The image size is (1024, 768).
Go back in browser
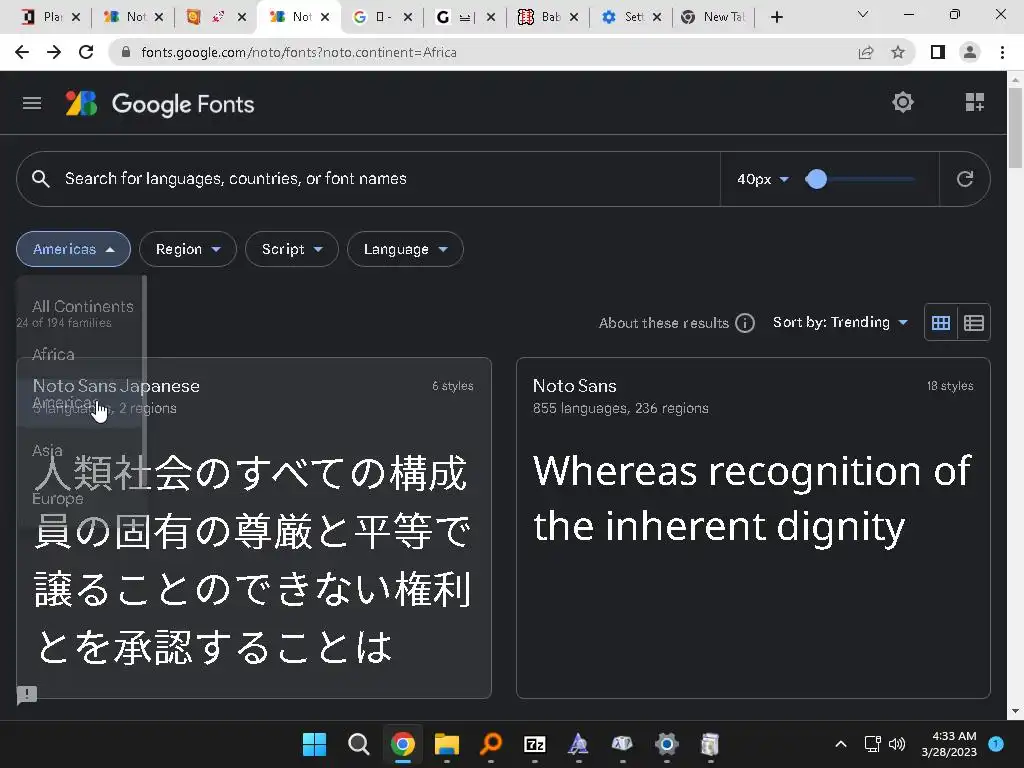tap(22, 52)
